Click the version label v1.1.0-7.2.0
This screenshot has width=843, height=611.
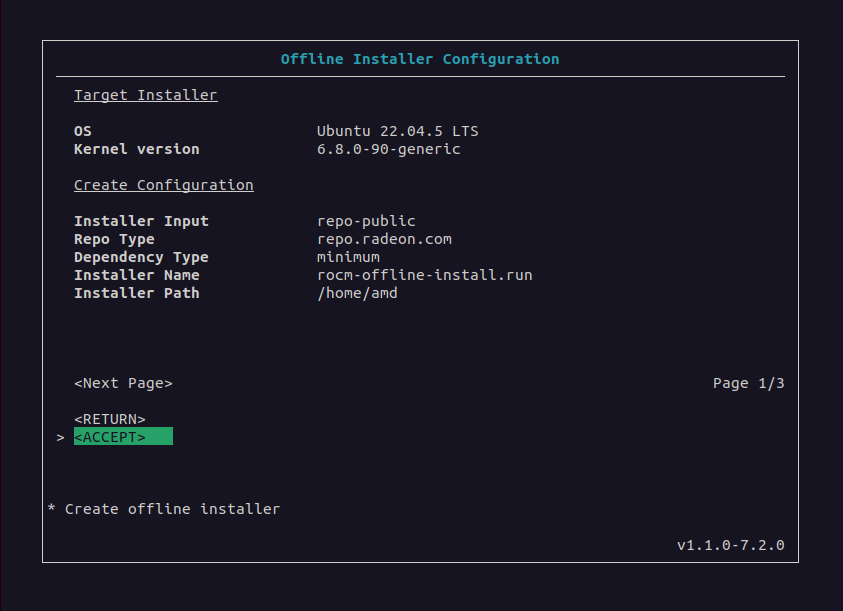730,545
